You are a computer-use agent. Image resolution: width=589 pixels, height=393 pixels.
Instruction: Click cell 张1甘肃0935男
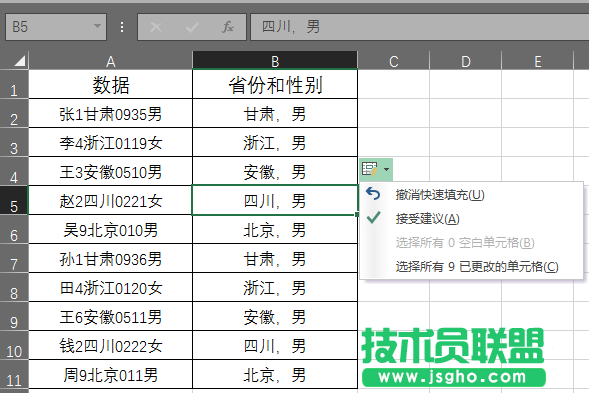click(x=110, y=114)
